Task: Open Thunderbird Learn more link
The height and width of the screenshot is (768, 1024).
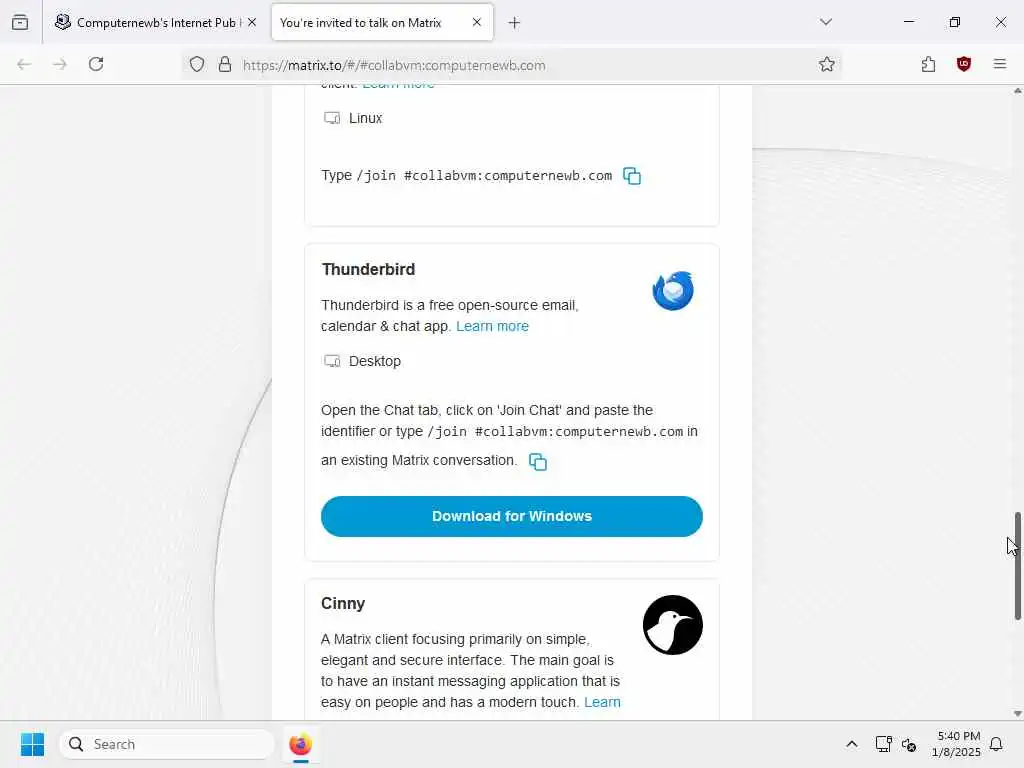Action: [492, 326]
